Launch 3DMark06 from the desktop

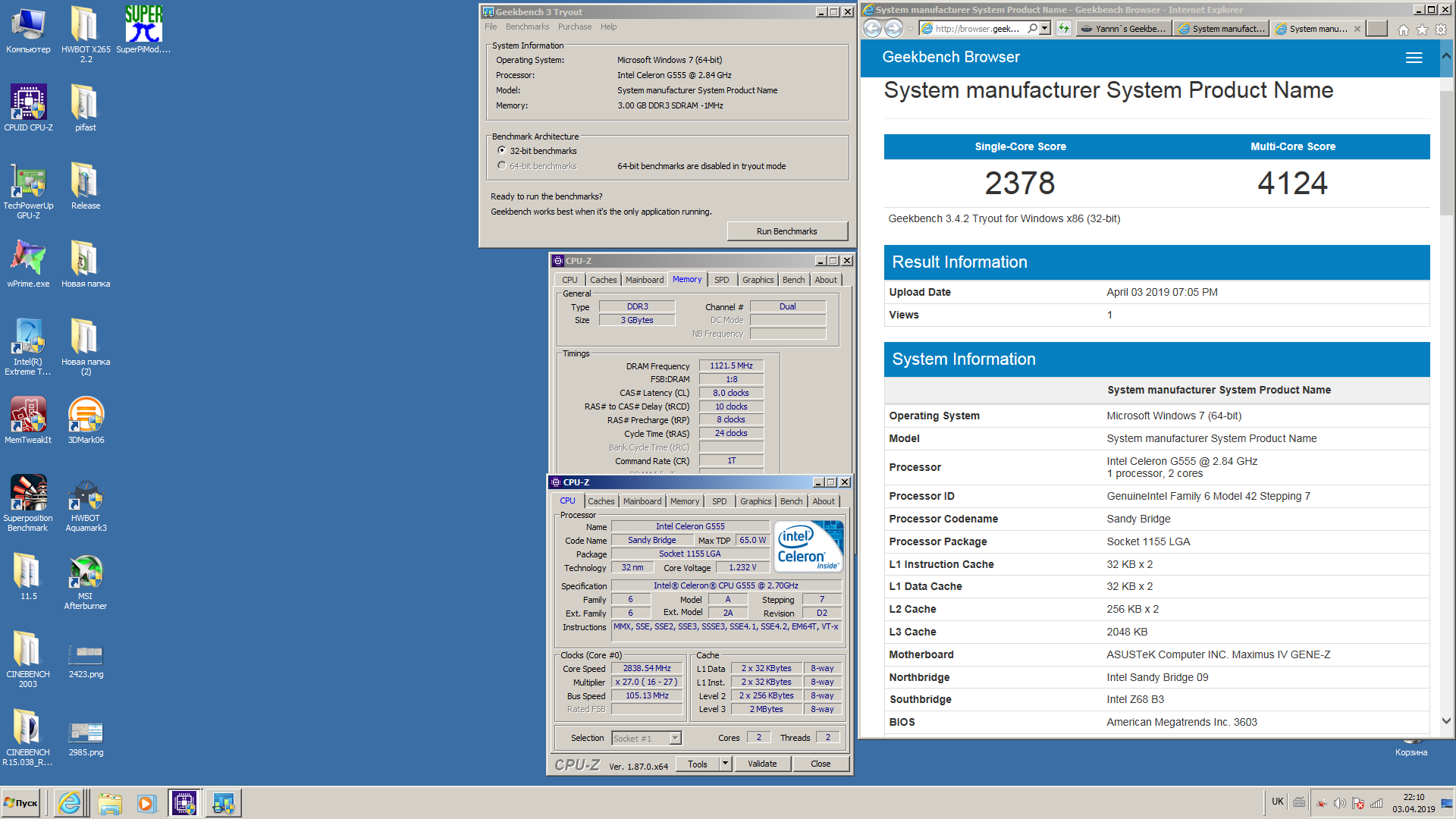point(86,420)
